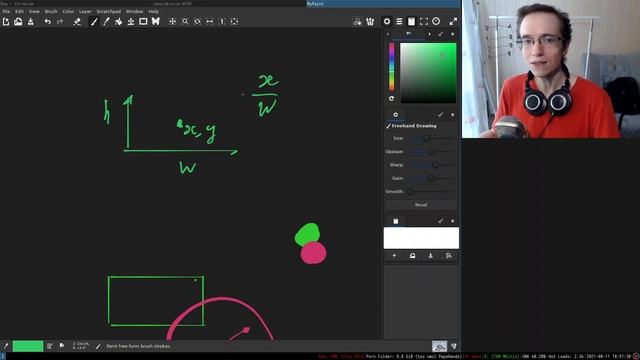Click the scratchpad open icon
This screenshot has height=360, width=640.
point(412,256)
